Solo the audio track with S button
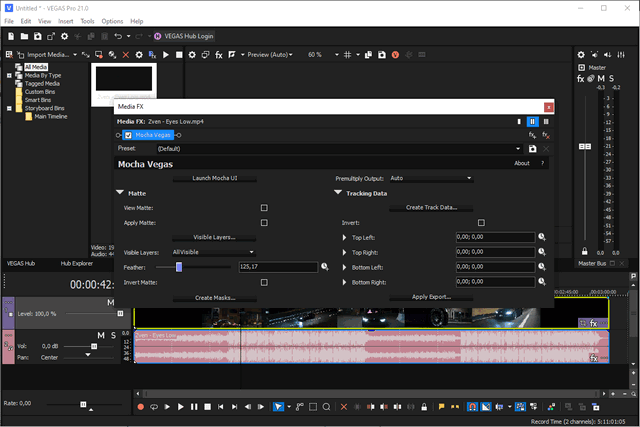This screenshot has height=427, width=640. click(x=113, y=335)
